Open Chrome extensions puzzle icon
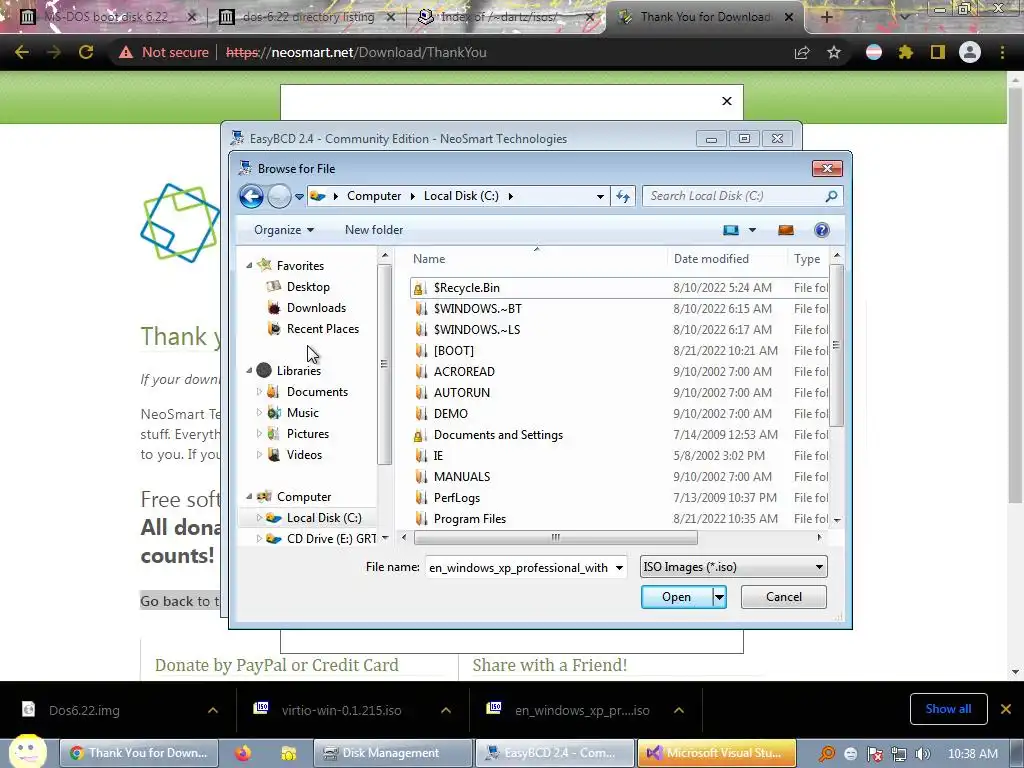The height and width of the screenshot is (768, 1024). coord(905,52)
